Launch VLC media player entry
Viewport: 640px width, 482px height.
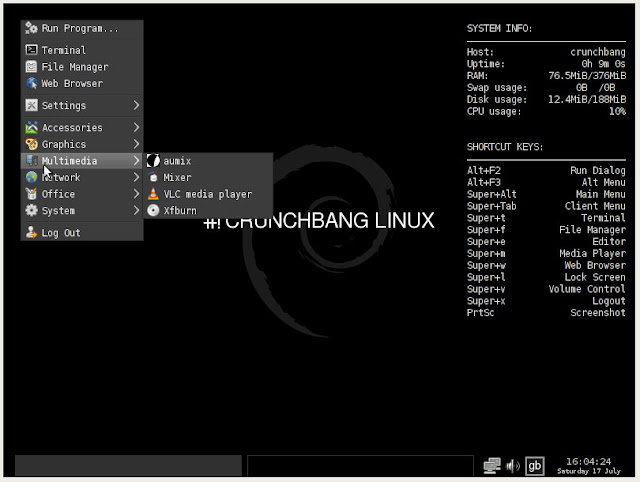tap(208, 194)
